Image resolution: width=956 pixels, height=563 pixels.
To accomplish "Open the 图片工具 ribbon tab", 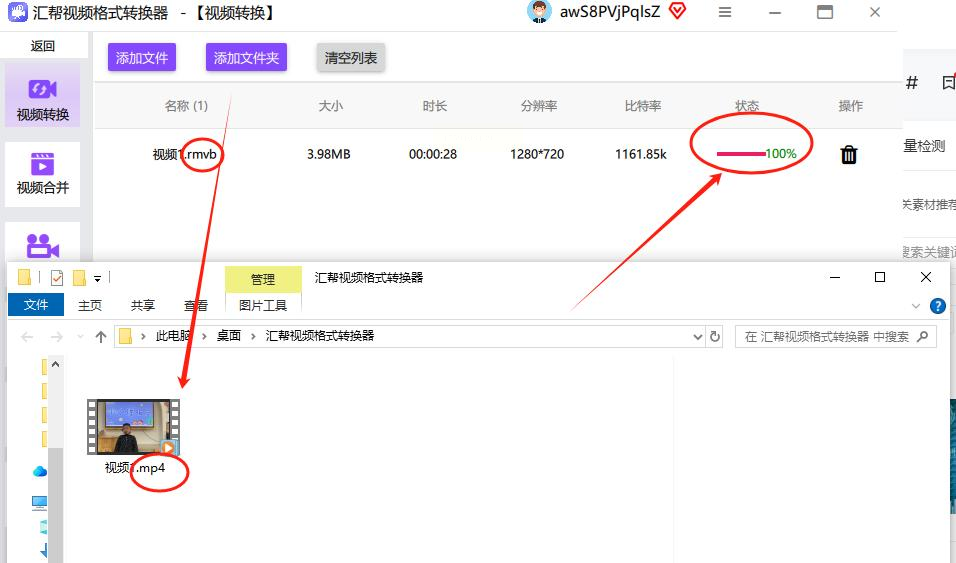I will coord(263,305).
